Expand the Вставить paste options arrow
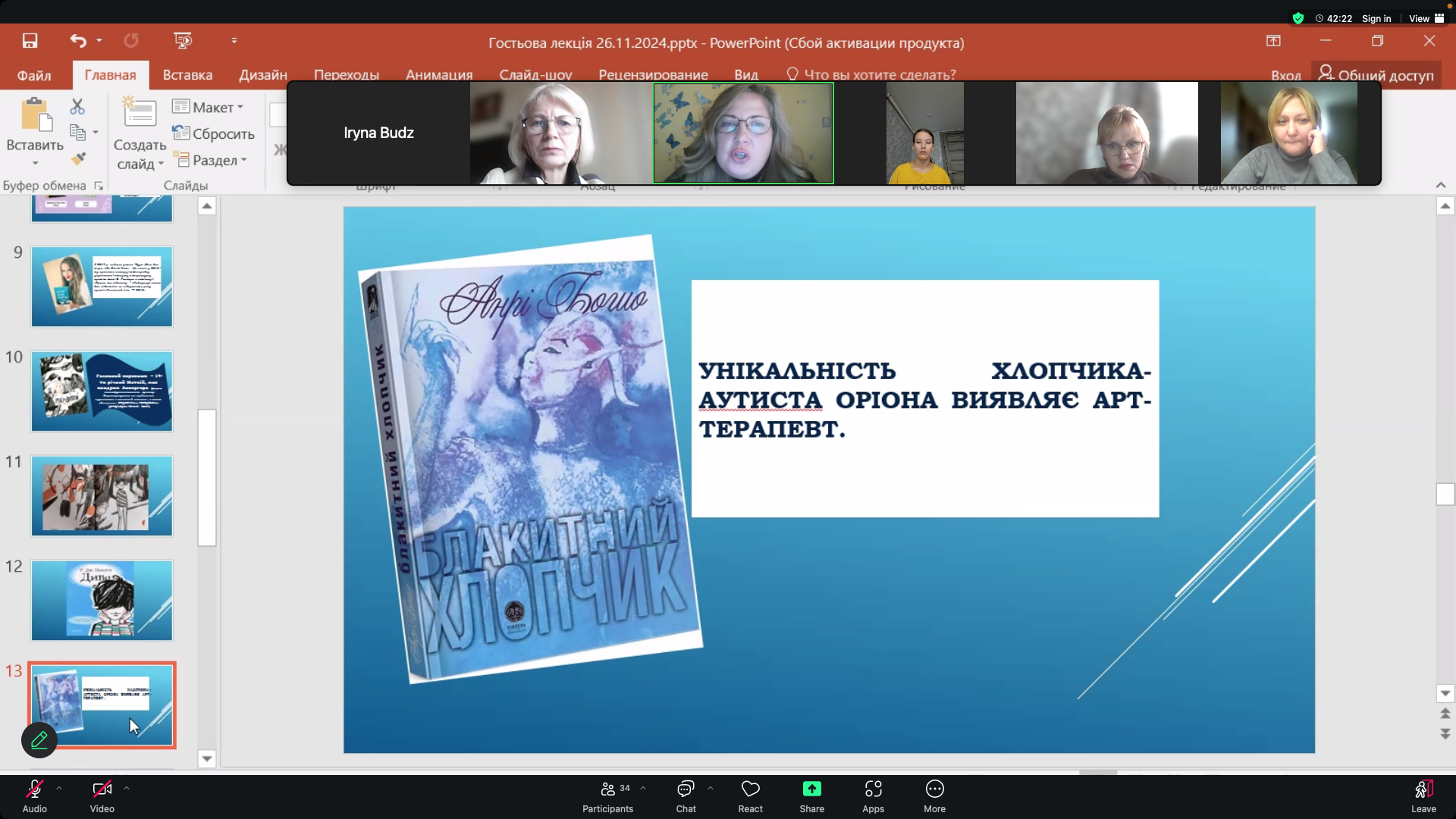This screenshot has height=819, width=1456. [x=35, y=164]
